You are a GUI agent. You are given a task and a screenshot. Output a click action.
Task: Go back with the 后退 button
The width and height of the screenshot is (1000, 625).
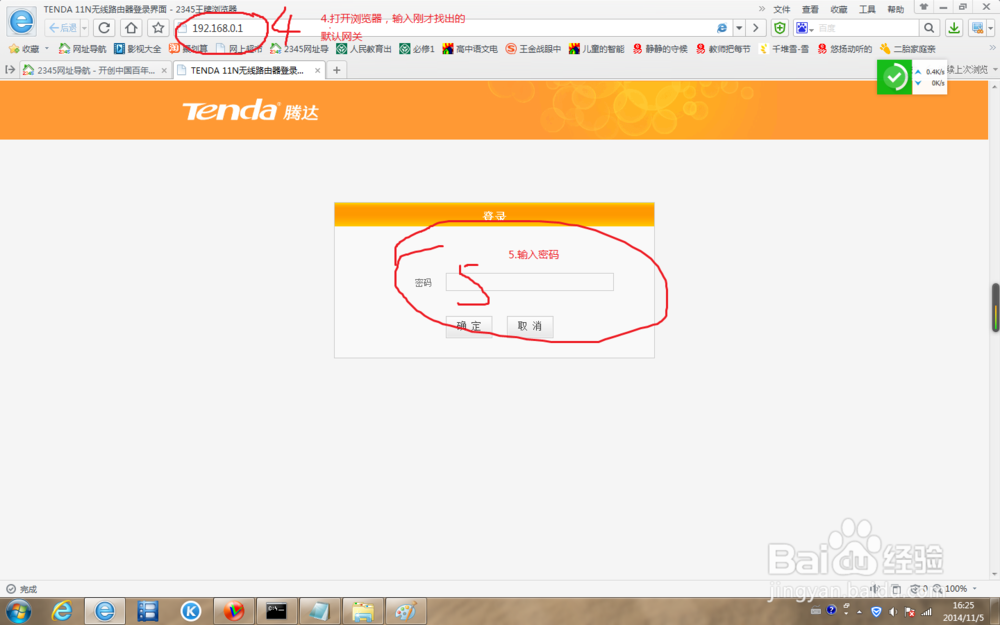[62, 28]
